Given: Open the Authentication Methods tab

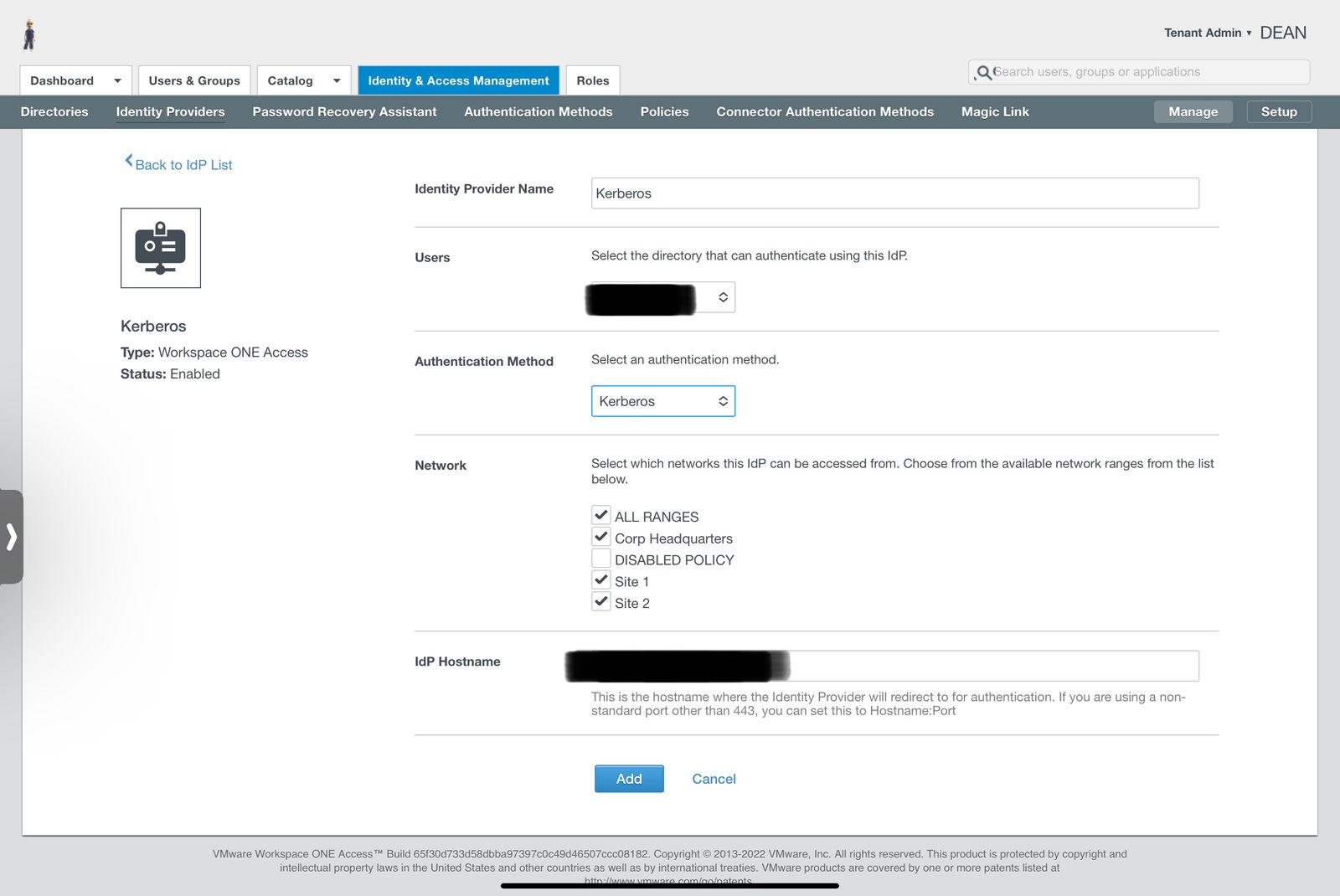Looking at the screenshot, I should coord(538,111).
